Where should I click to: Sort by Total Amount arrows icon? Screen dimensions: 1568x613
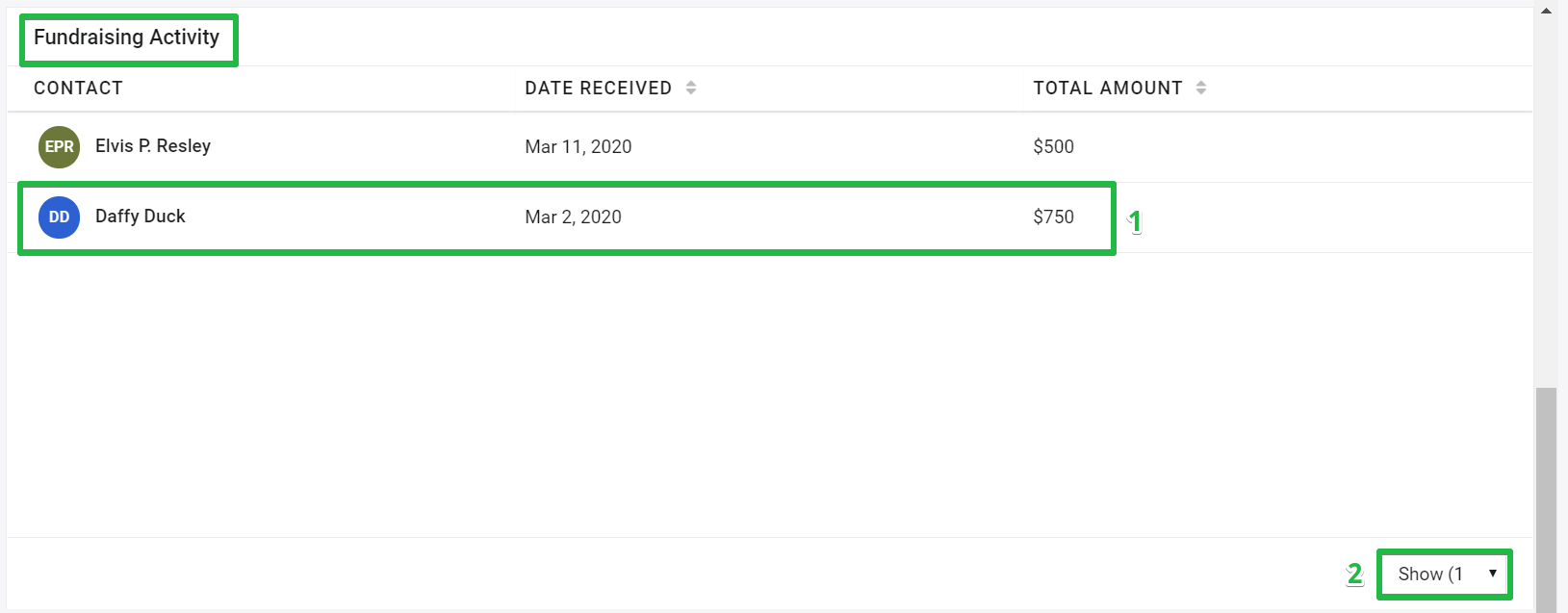coord(1201,88)
